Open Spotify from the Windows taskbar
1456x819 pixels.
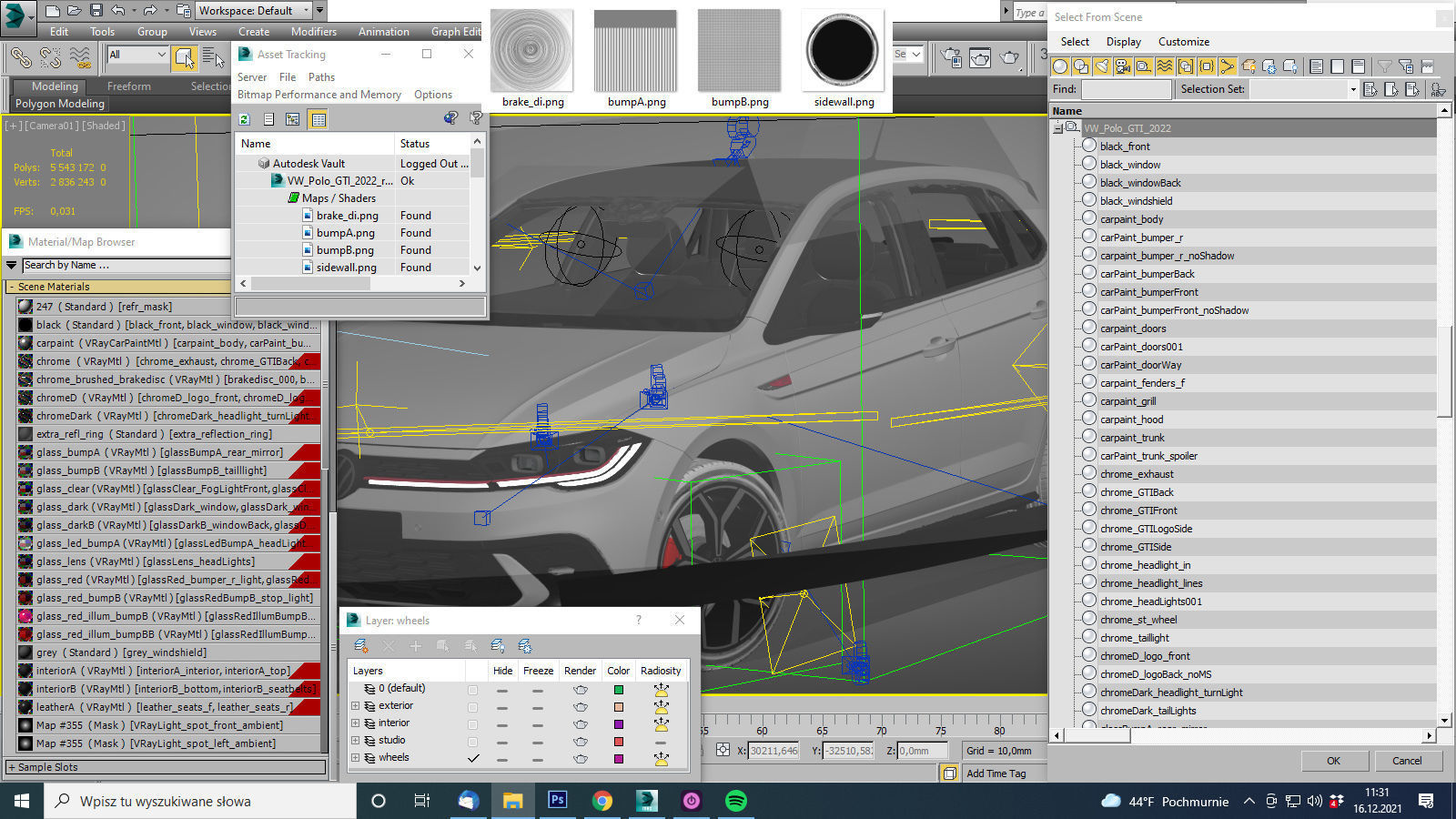(736, 801)
